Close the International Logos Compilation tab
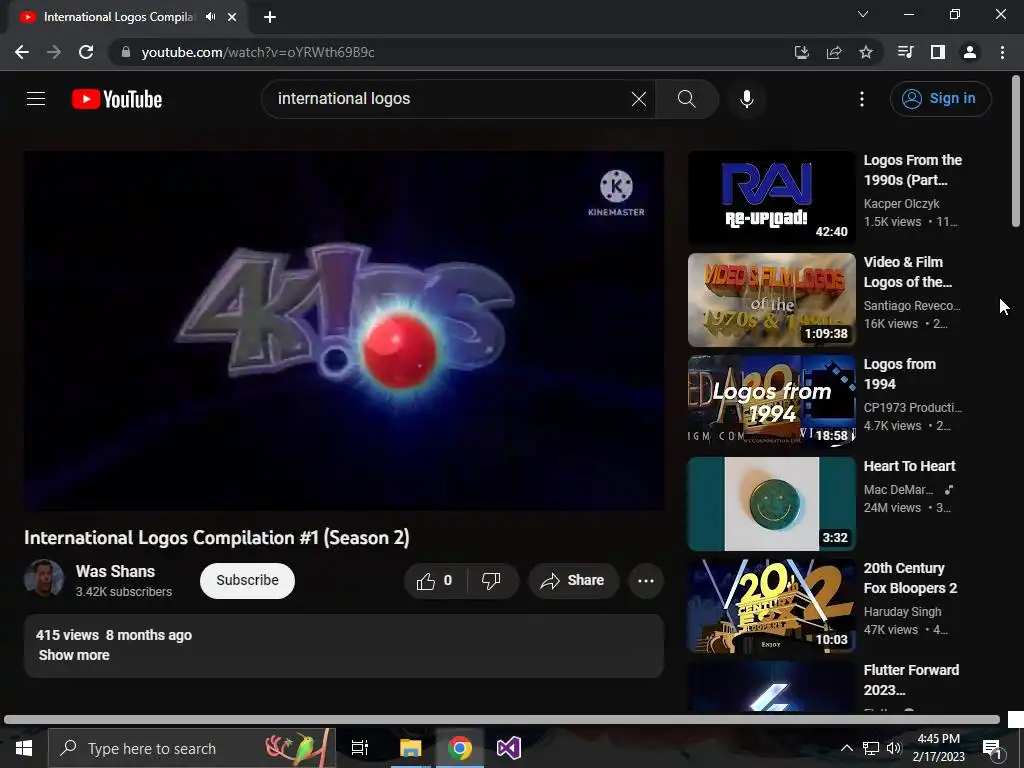Screen dimensions: 1024x768 pyautogui.click(x=232, y=17)
